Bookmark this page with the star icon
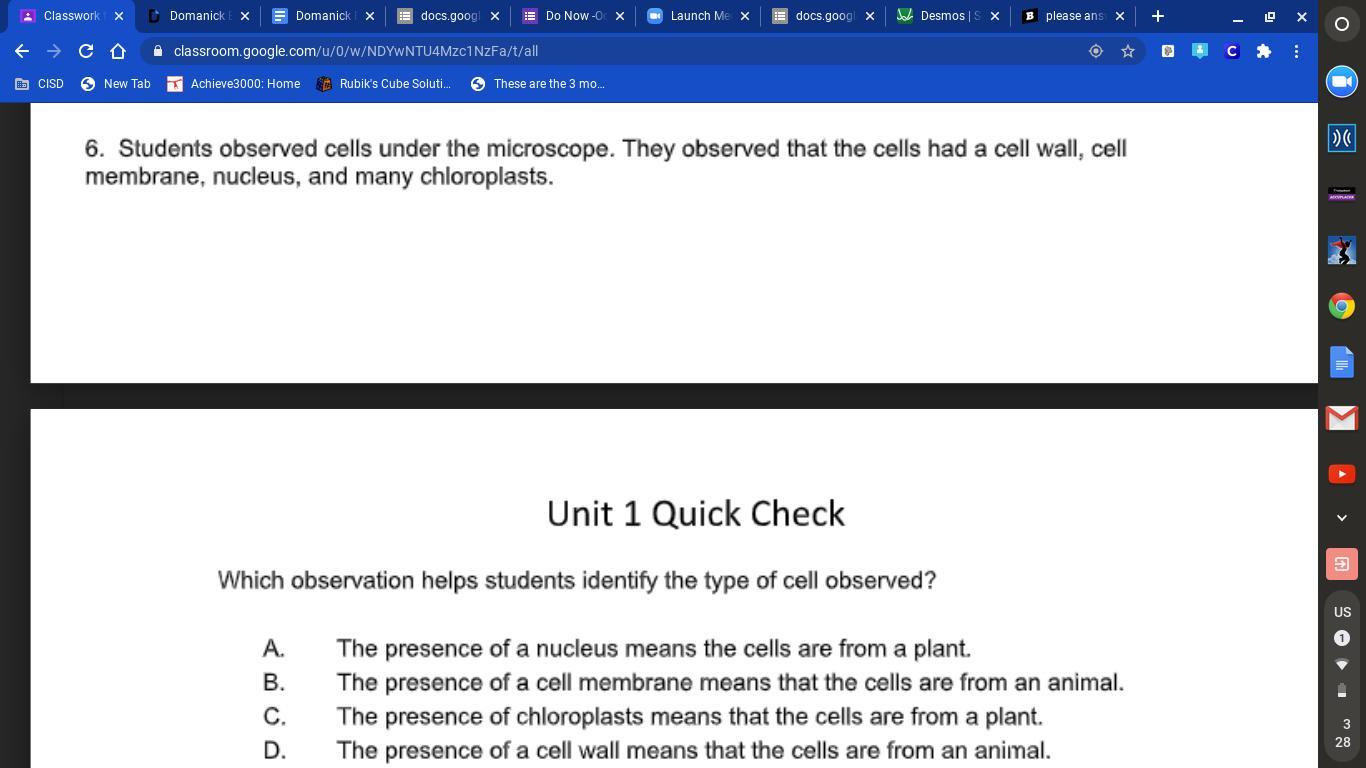1366x768 pixels. point(1128,51)
